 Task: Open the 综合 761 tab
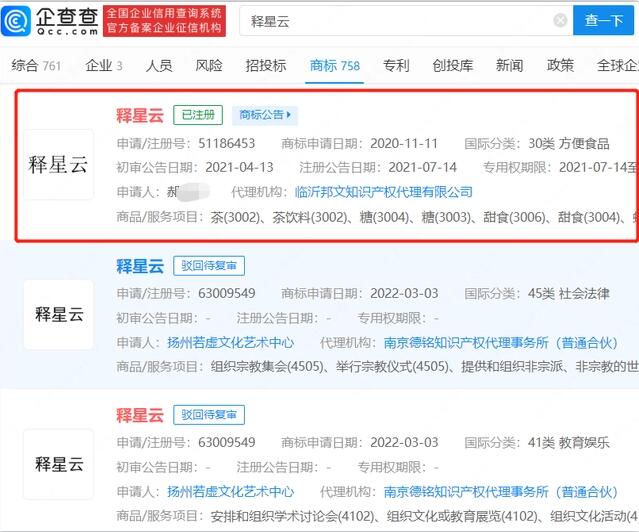click(x=36, y=65)
